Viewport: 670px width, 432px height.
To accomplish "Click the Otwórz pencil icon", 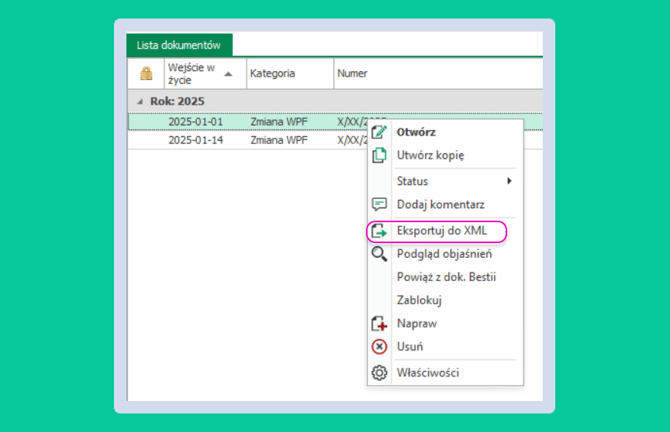I will [379, 132].
